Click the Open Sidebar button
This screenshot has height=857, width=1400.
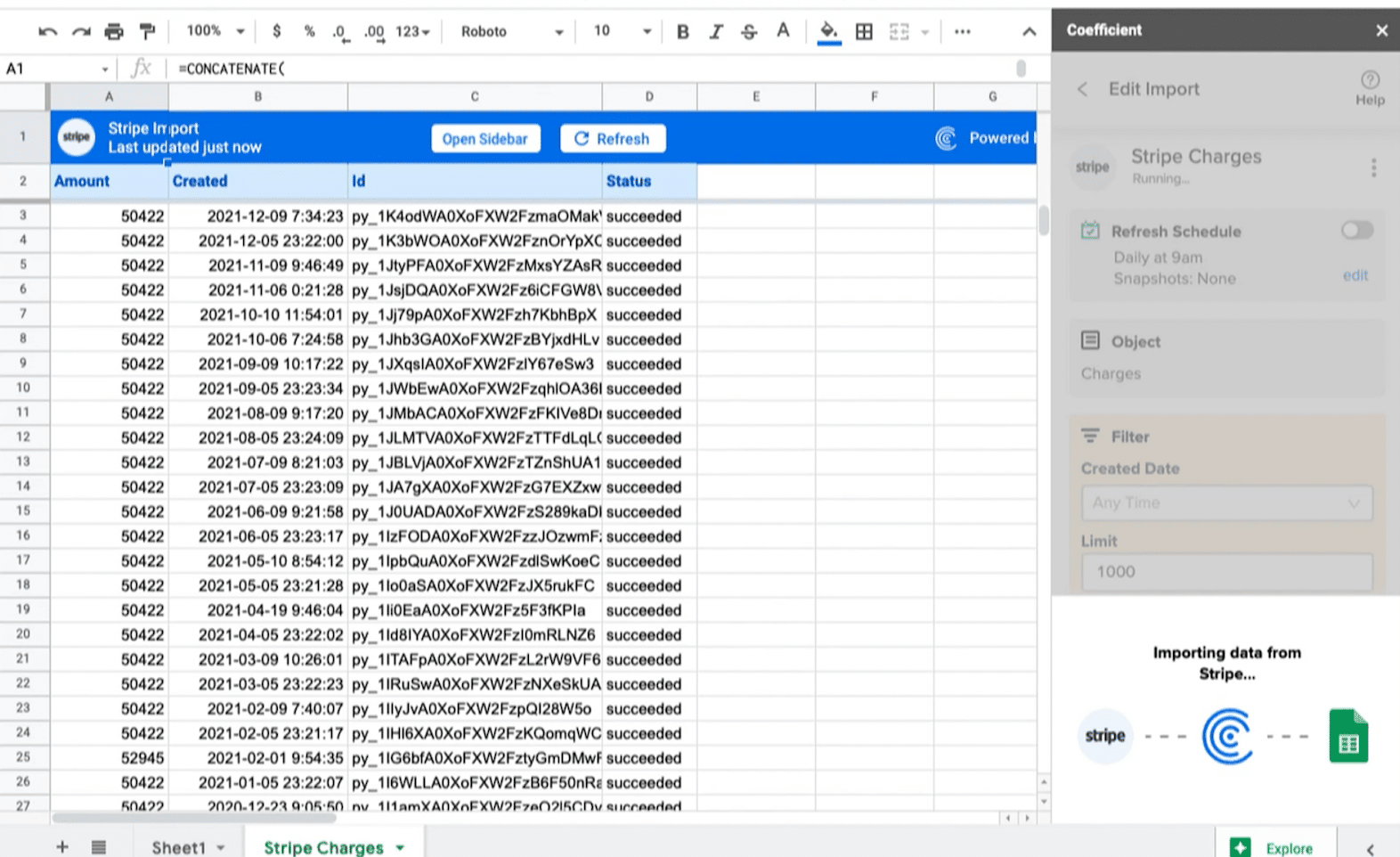point(485,139)
